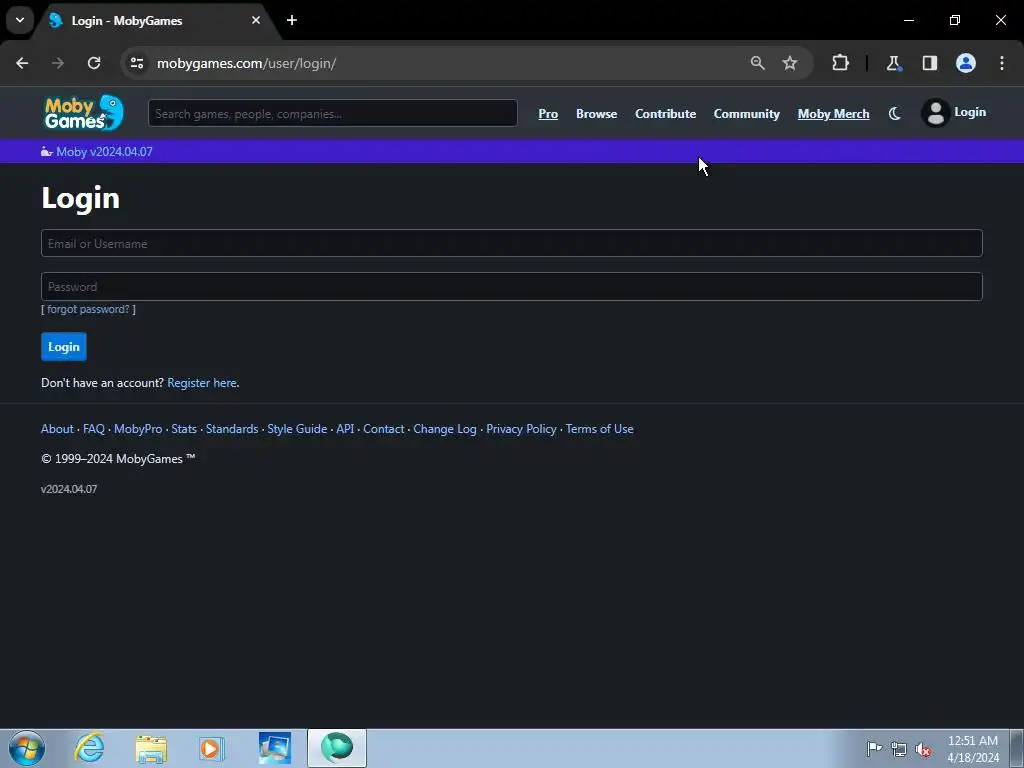1024x768 pixels.
Task: Click the taskbar clock showing 12:51 AM
Action: pyautogui.click(x=972, y=748)
